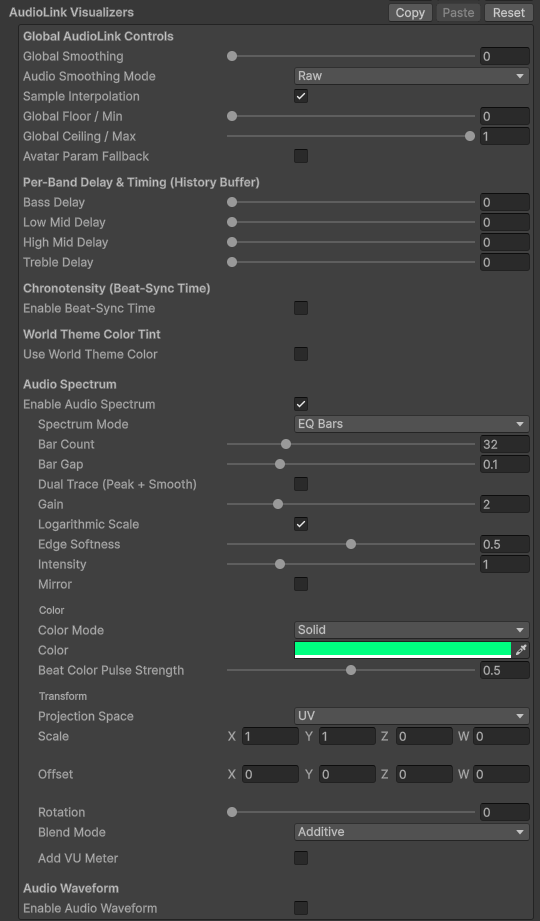Toggle the Sample Interpolation checkbox
The height and width of the screenshot is (921, 540).
[301, 96]
